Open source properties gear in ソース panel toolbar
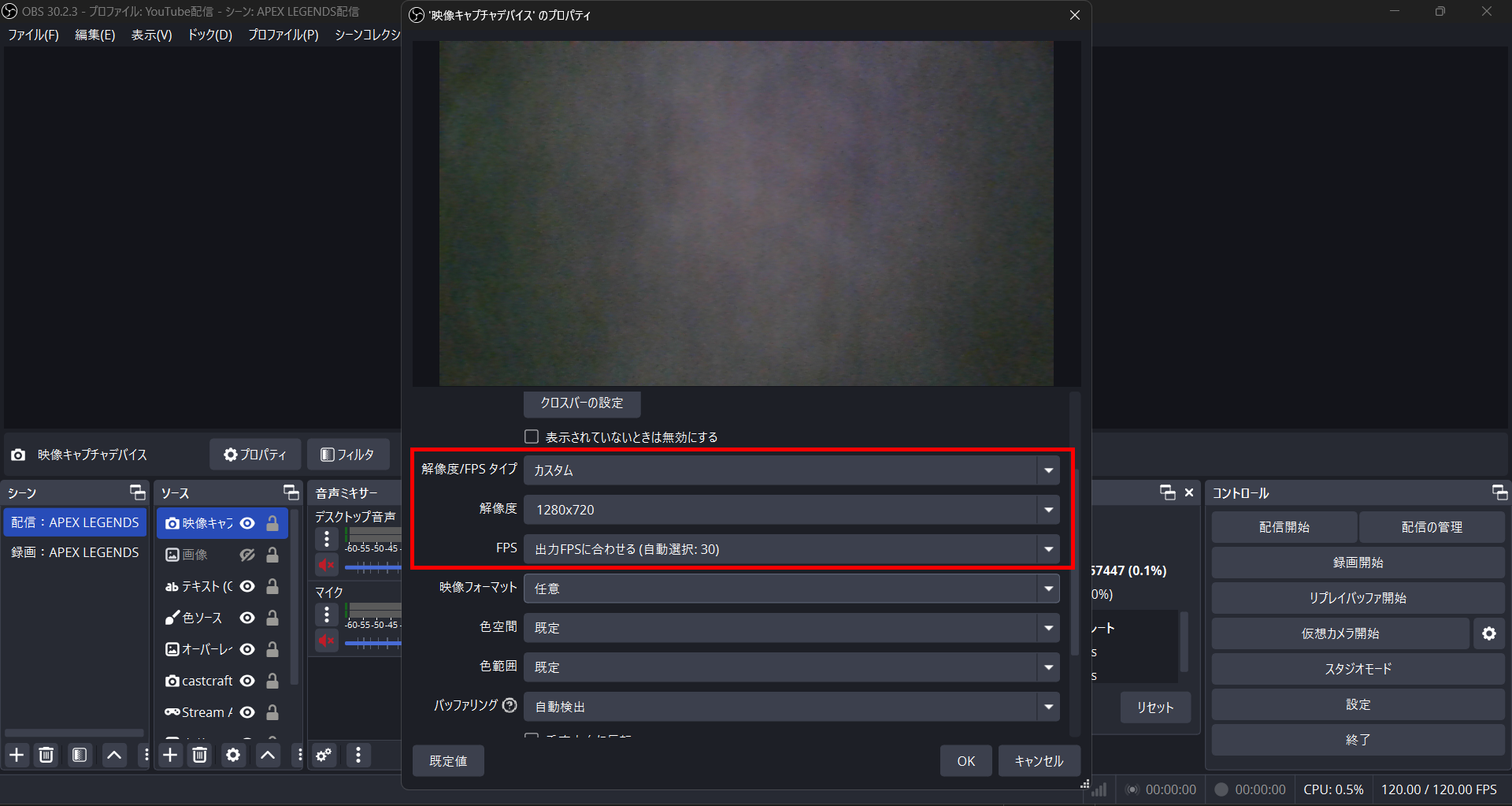The image size is (1512, 806). coord(233,755)
